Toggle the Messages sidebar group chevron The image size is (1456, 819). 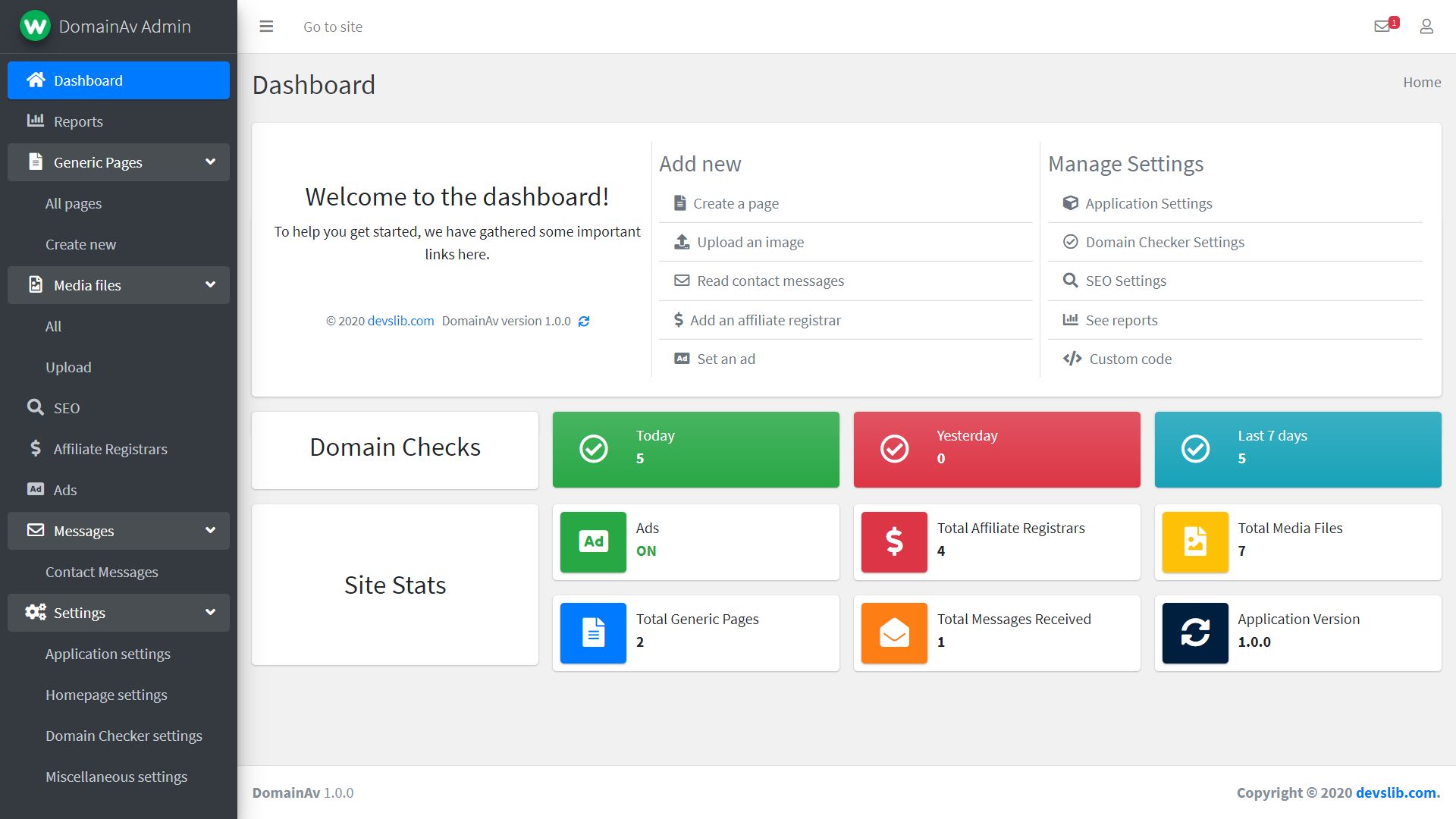210,531
